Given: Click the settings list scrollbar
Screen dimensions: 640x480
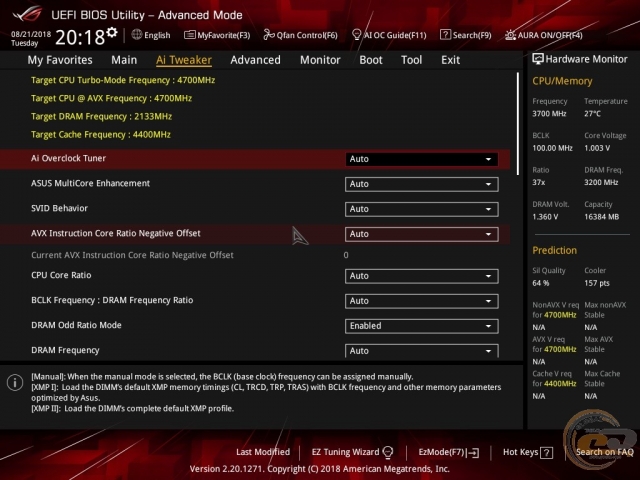Looking at the screenshot, I should point(518,124).
